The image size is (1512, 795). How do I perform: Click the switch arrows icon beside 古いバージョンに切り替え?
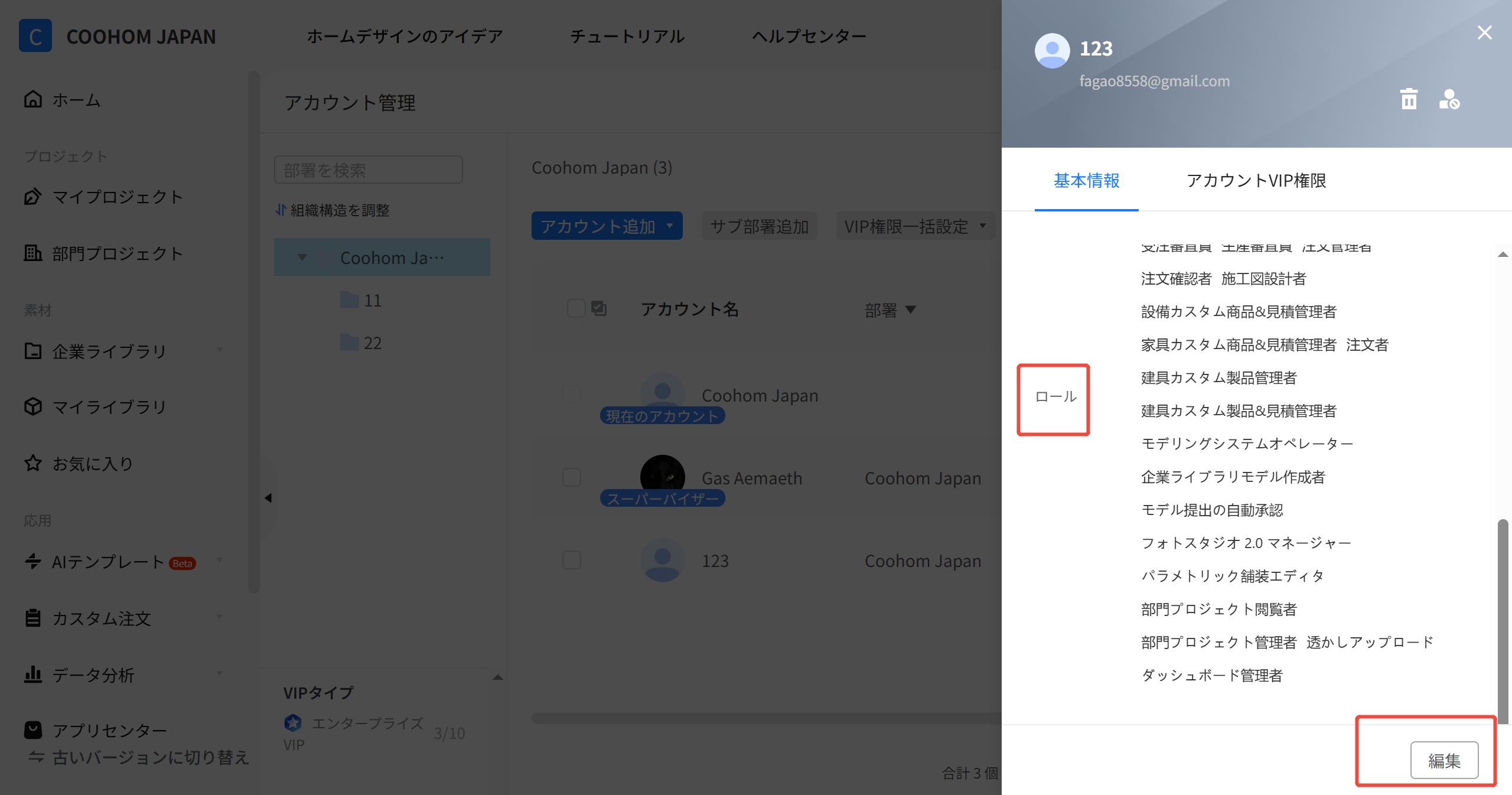[x=37, y=757]
